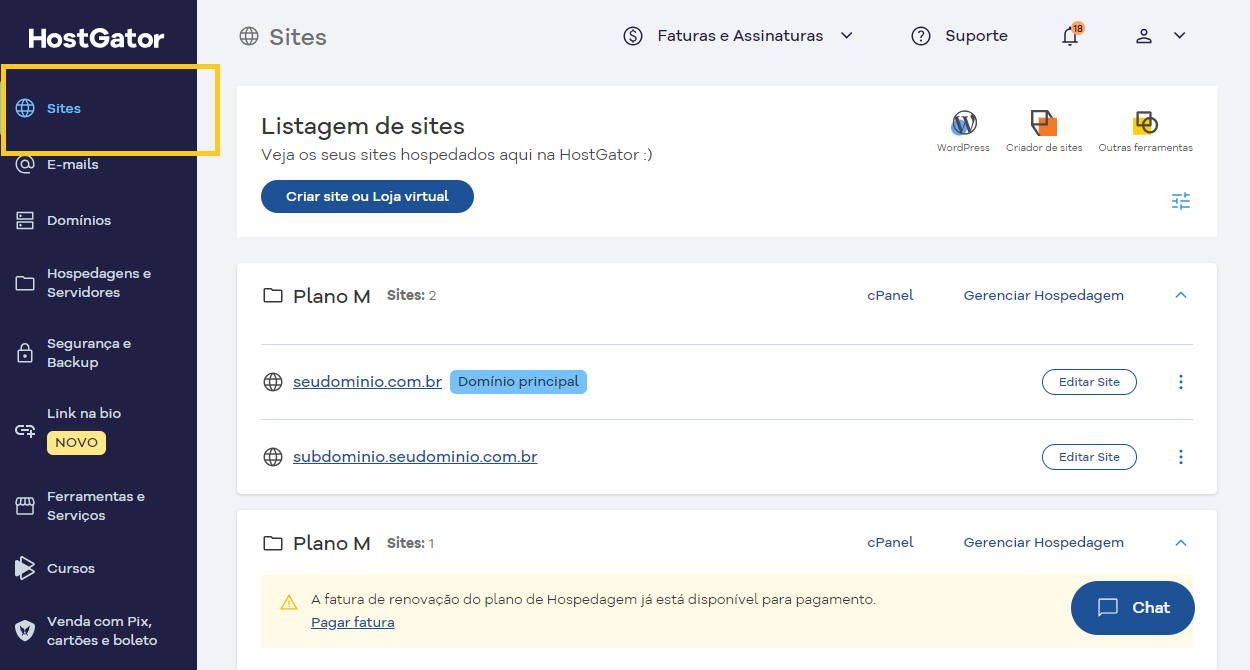Click the Ferramentas e Serviços store icon
The height and width of the screenshot is (670, 1250).
25,506
